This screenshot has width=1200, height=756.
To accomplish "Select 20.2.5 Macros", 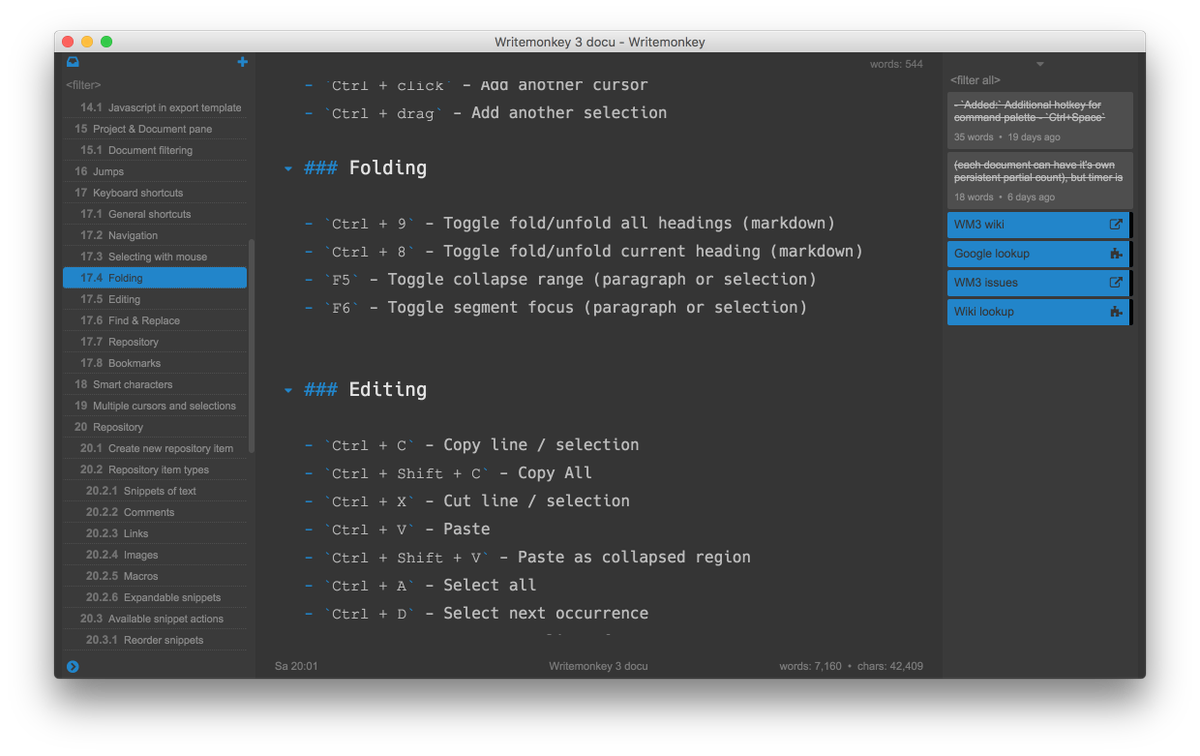I will (x=155, y=577).
